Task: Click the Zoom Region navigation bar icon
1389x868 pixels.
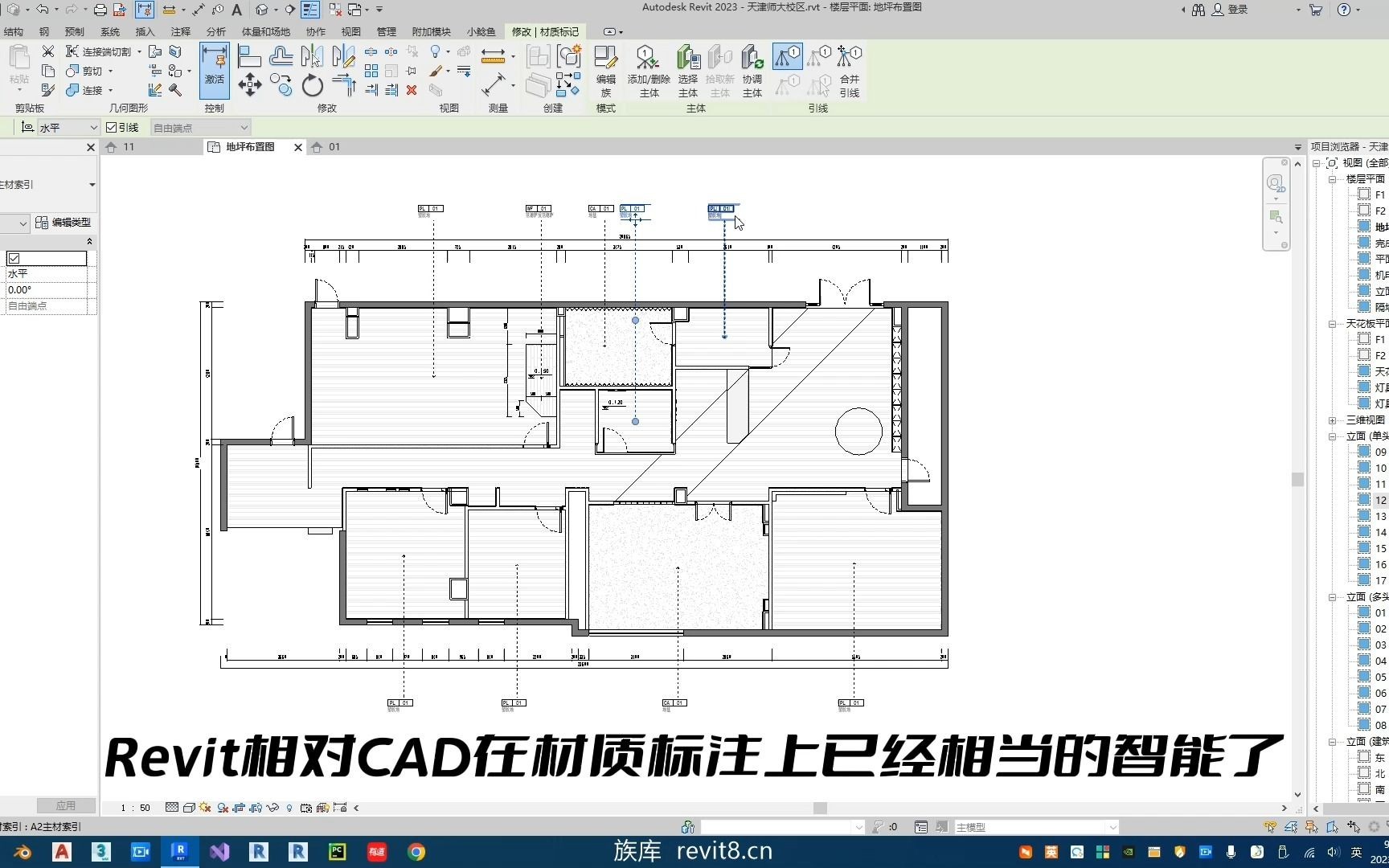Action: [x=1276, y=217]
